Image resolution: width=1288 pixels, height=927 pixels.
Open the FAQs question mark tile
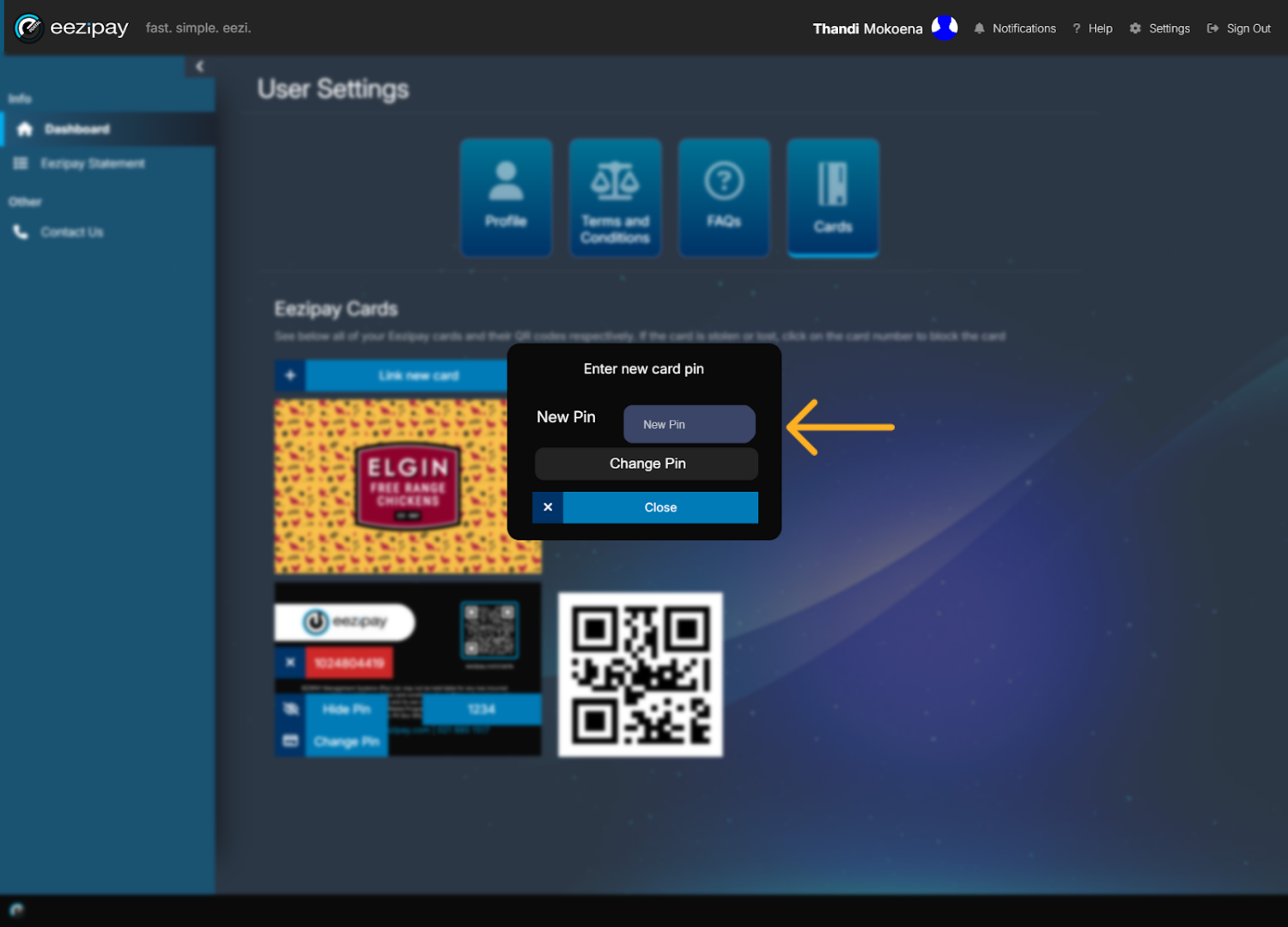pyautogui.click(x=724, y=197)
